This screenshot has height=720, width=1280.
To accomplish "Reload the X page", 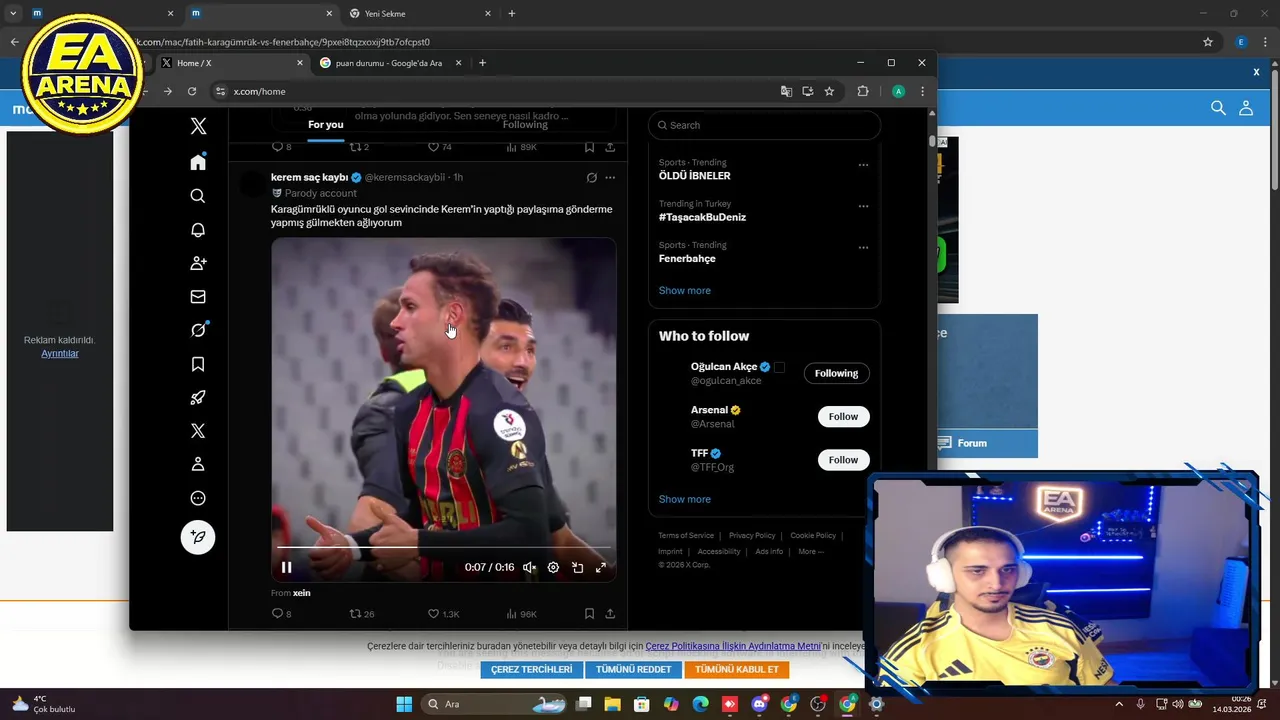I will click(x=192, y=91).
